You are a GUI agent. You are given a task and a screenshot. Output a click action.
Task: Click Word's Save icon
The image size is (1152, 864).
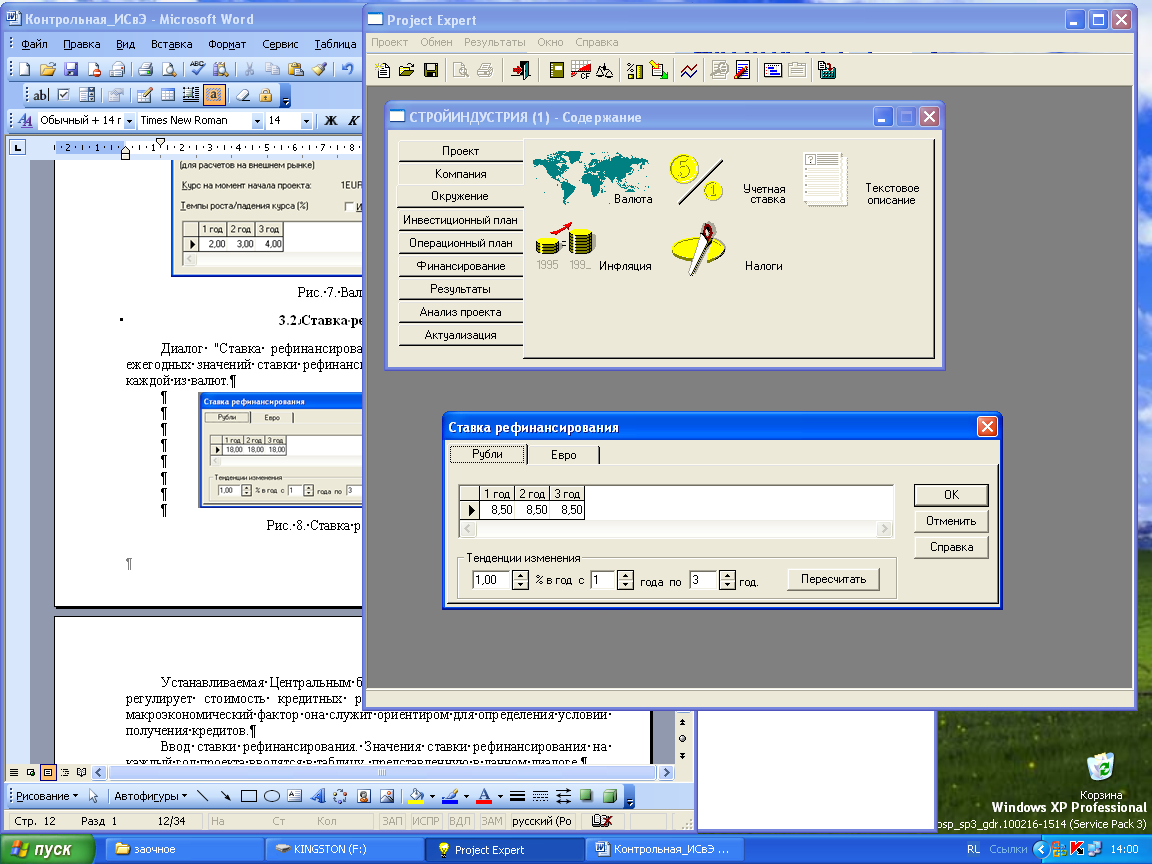pos(71,69)
